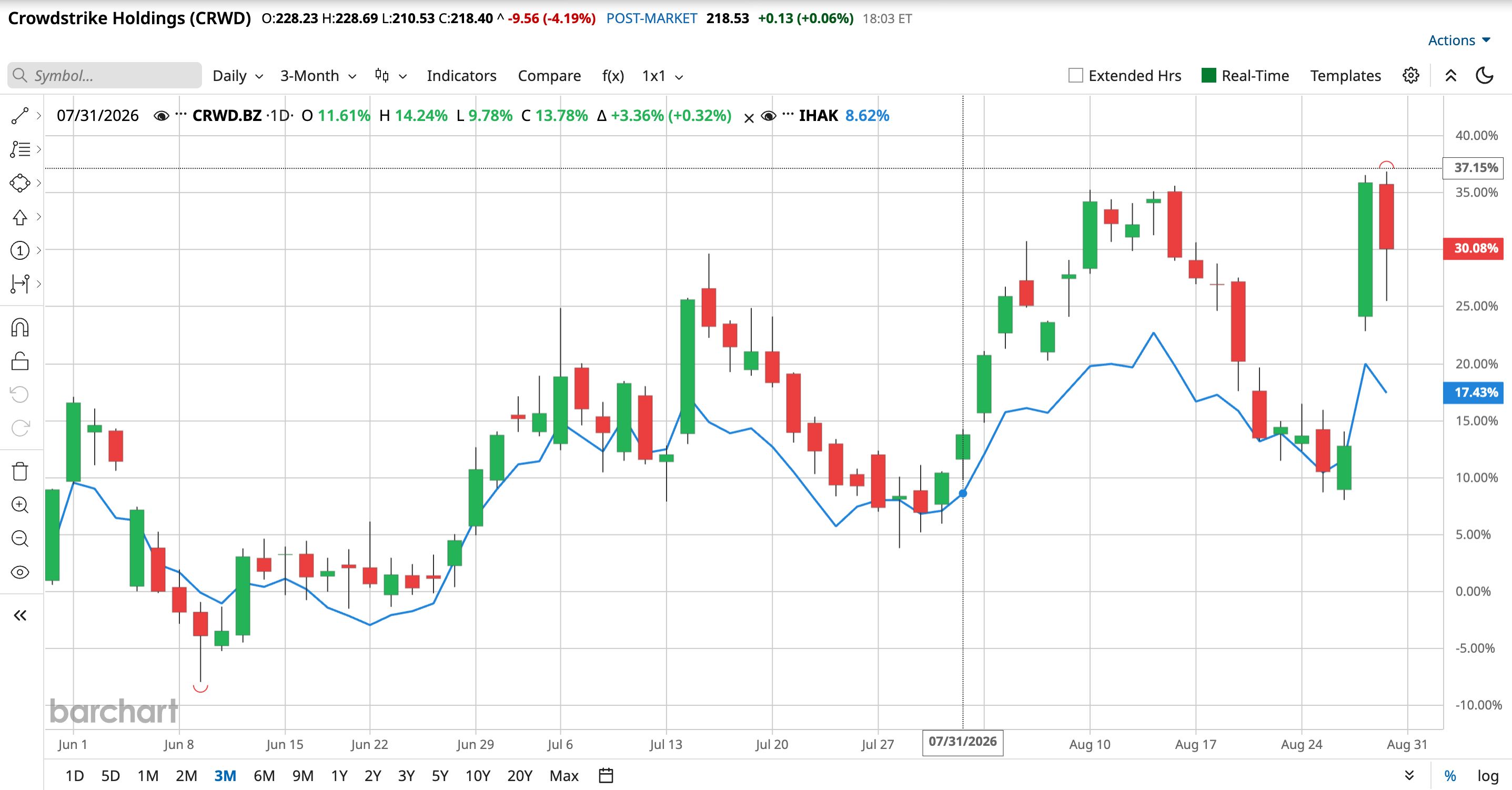The height and width of the screenshot is (790, 1512).
Task: Delete drawings with the trash icon
Action: [x=20, y=471]
